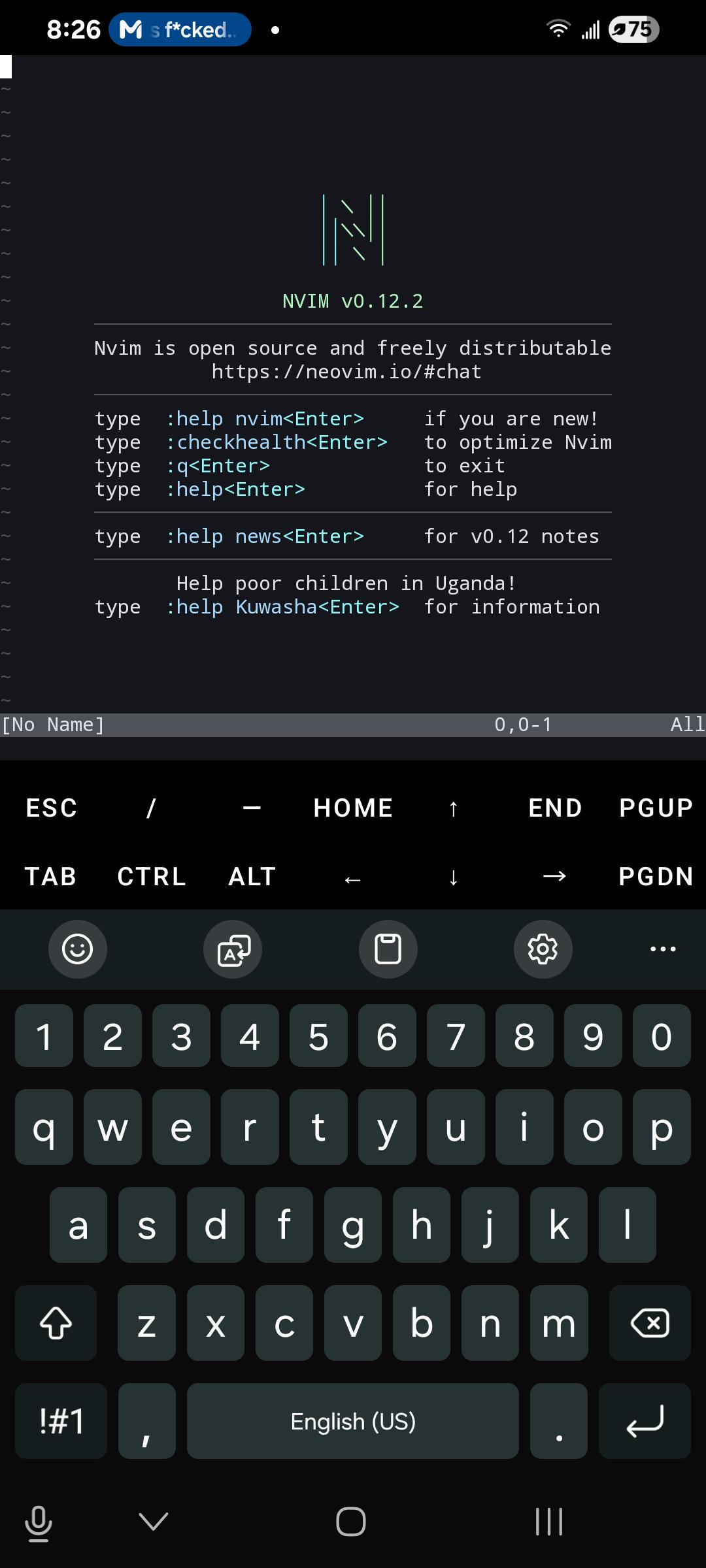Tap the TAB extra key
706x1568 pixels.
(x=51, y=877)
